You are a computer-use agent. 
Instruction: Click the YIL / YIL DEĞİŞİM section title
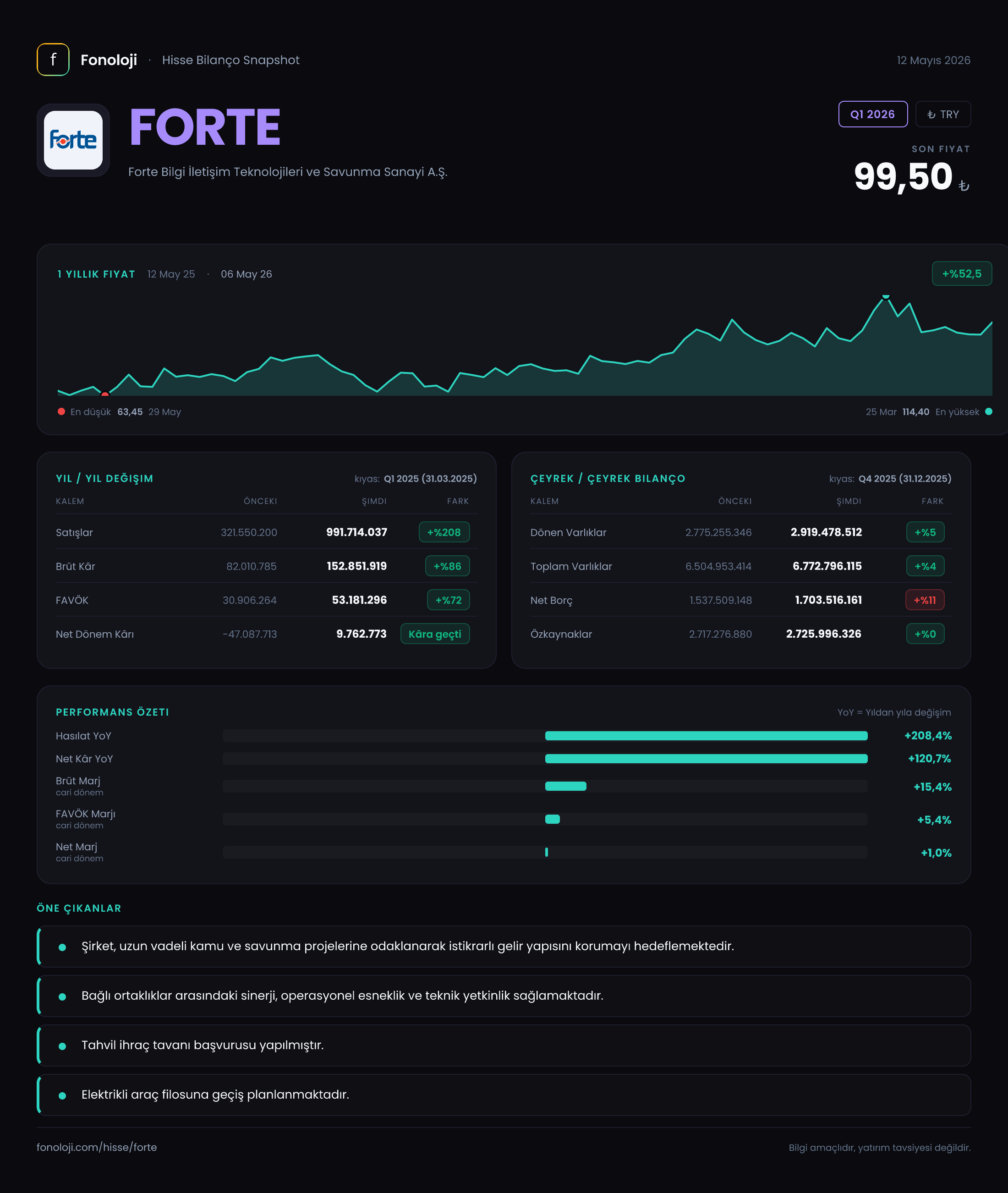click(x=104, y=479)
